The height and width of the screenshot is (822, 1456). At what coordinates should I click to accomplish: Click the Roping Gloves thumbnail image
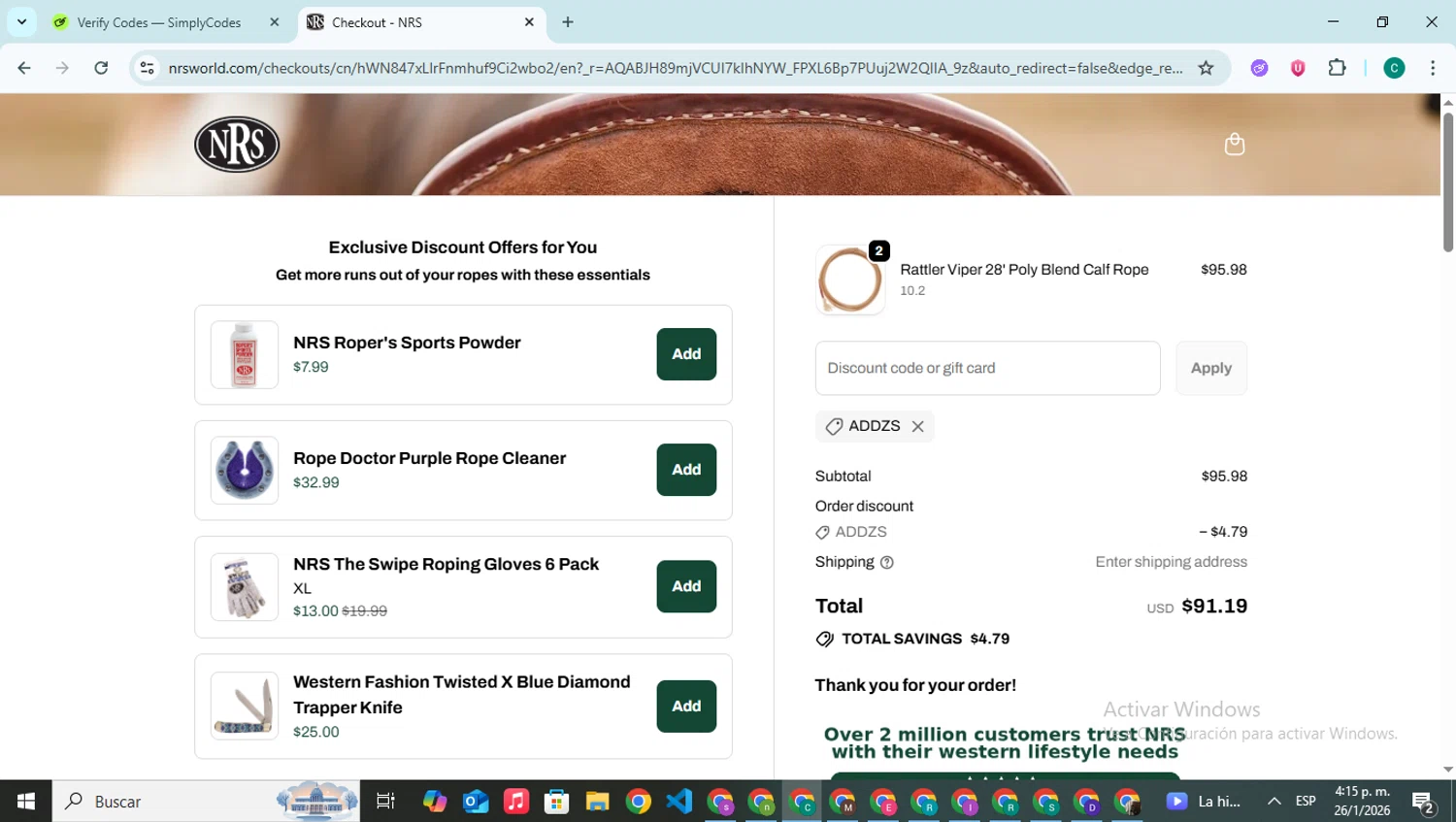click(x=245, y=587)
